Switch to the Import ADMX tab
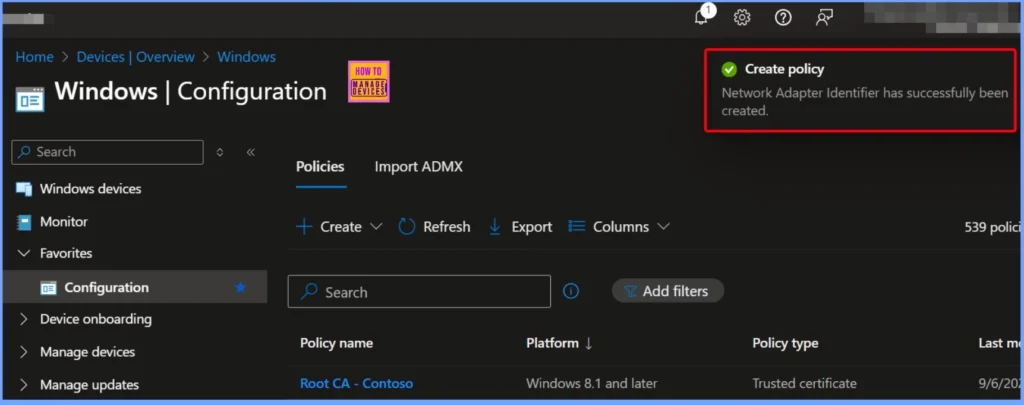 click(x=419, y=167)
